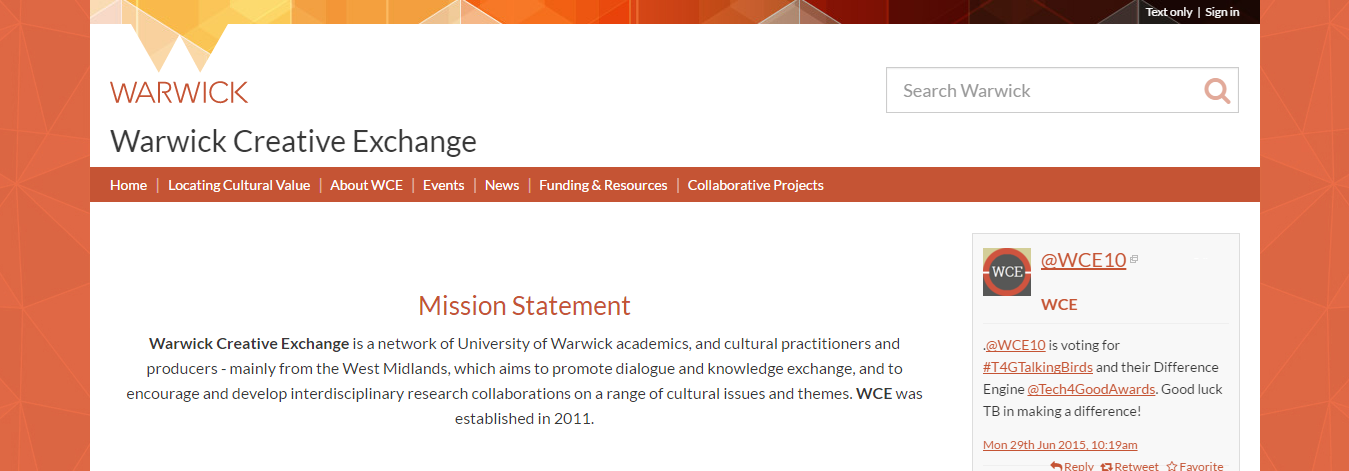Reply to the tweet
This screenshot has width=1349, height=471.
[x=1072, y=466]
